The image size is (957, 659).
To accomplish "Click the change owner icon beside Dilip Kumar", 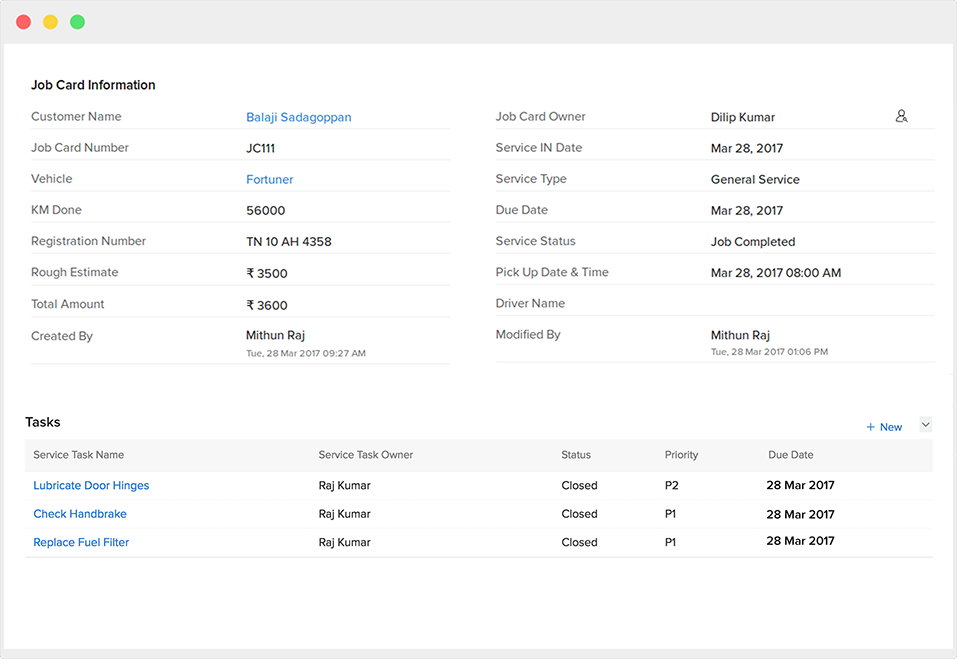I will (901, 116).
